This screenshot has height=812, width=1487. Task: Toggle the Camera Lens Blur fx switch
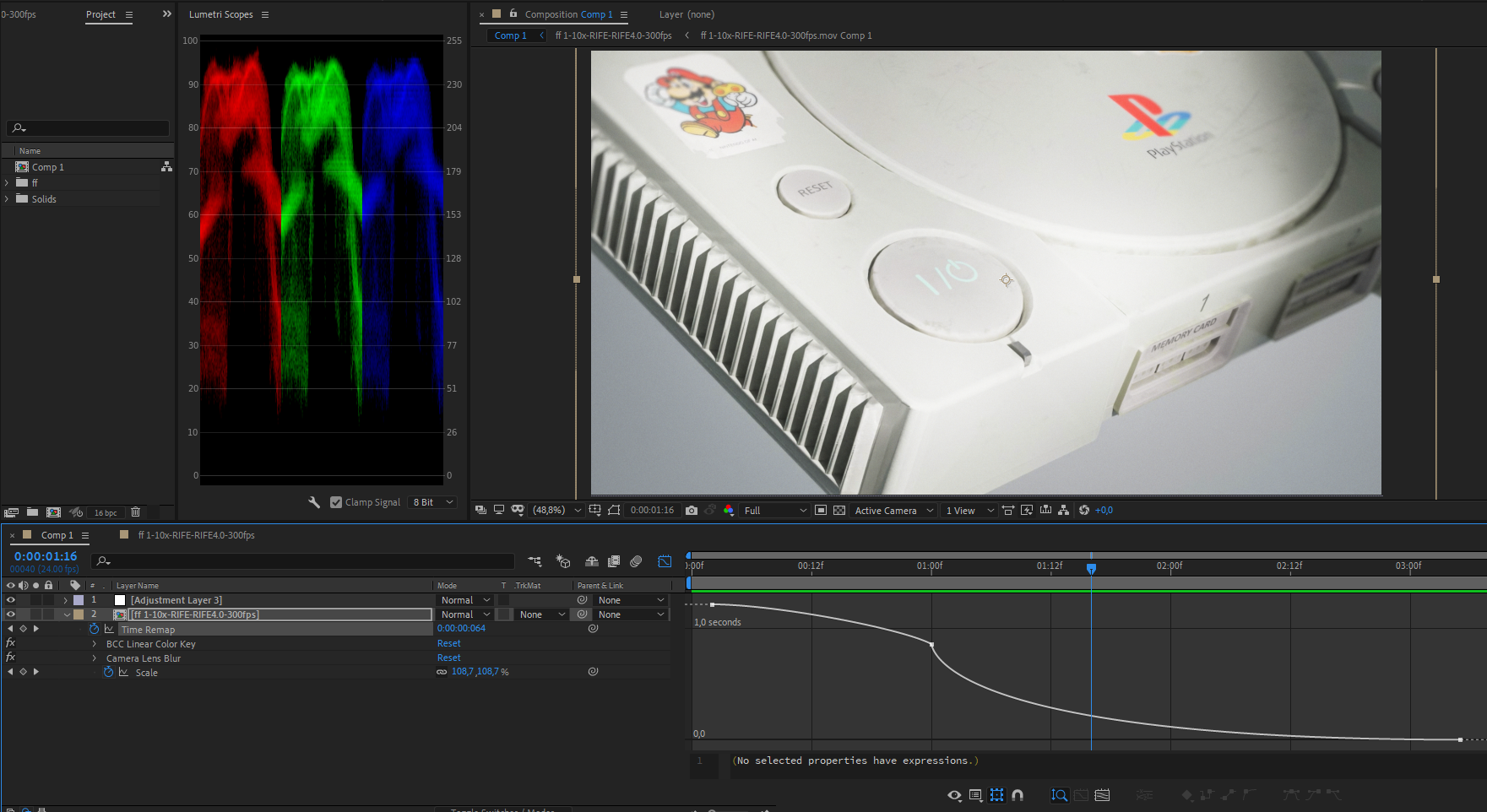coord(11,658)
